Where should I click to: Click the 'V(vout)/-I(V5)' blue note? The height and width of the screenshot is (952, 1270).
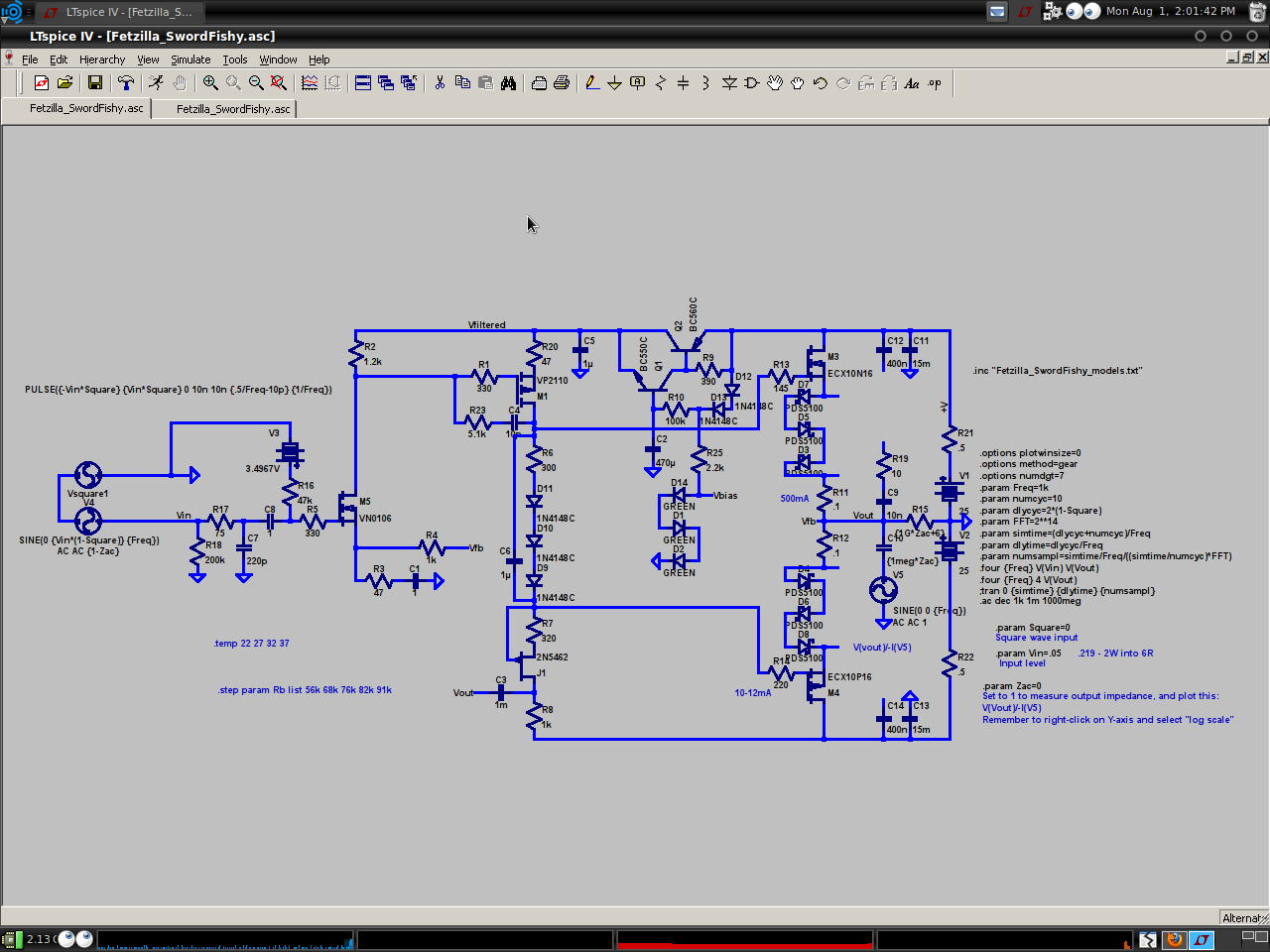point(882,648)
